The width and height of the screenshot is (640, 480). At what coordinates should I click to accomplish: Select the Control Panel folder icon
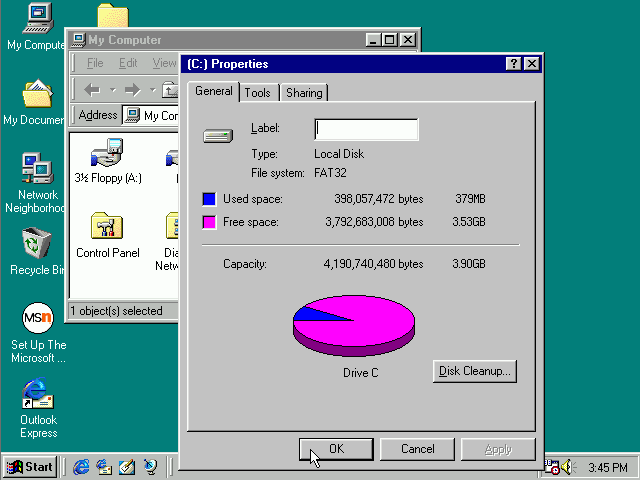coord(107,227)
